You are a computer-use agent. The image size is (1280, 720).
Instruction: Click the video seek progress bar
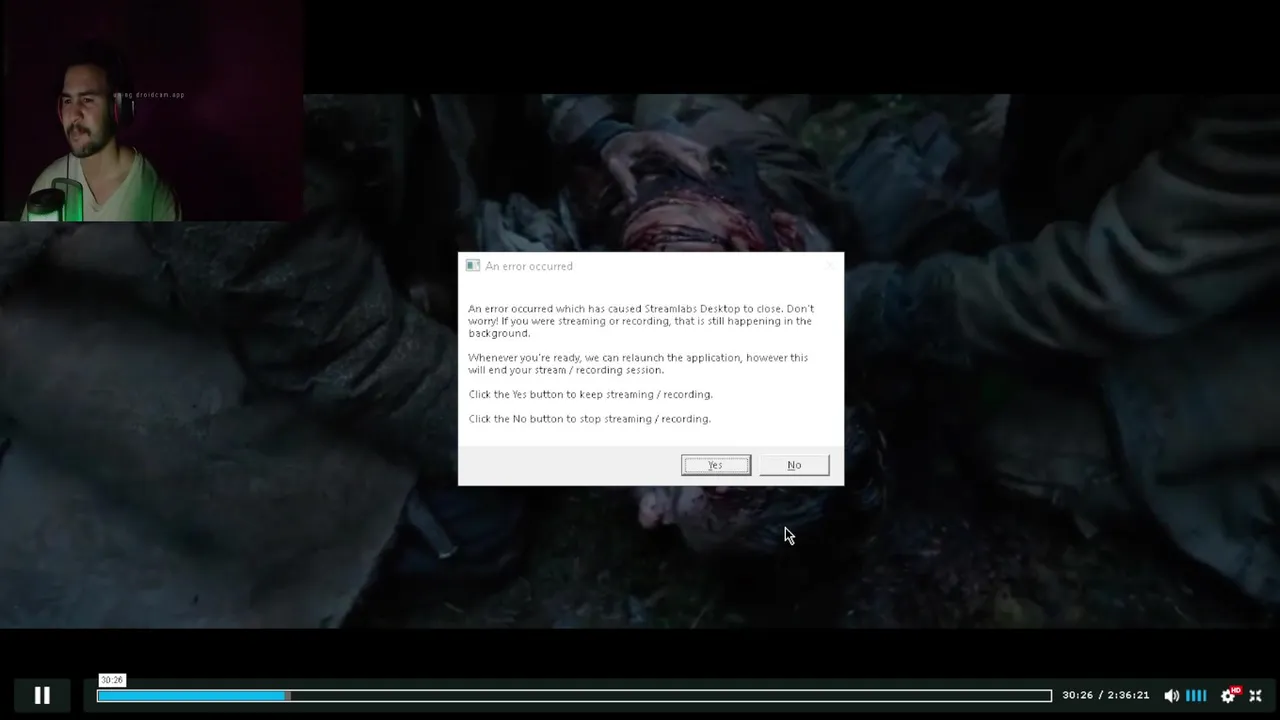pos(574,695)
